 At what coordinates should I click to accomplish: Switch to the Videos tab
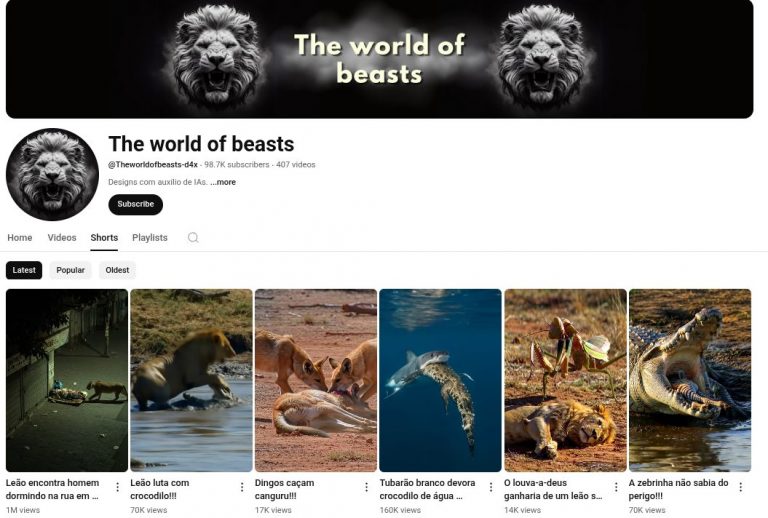click(62, 237)
